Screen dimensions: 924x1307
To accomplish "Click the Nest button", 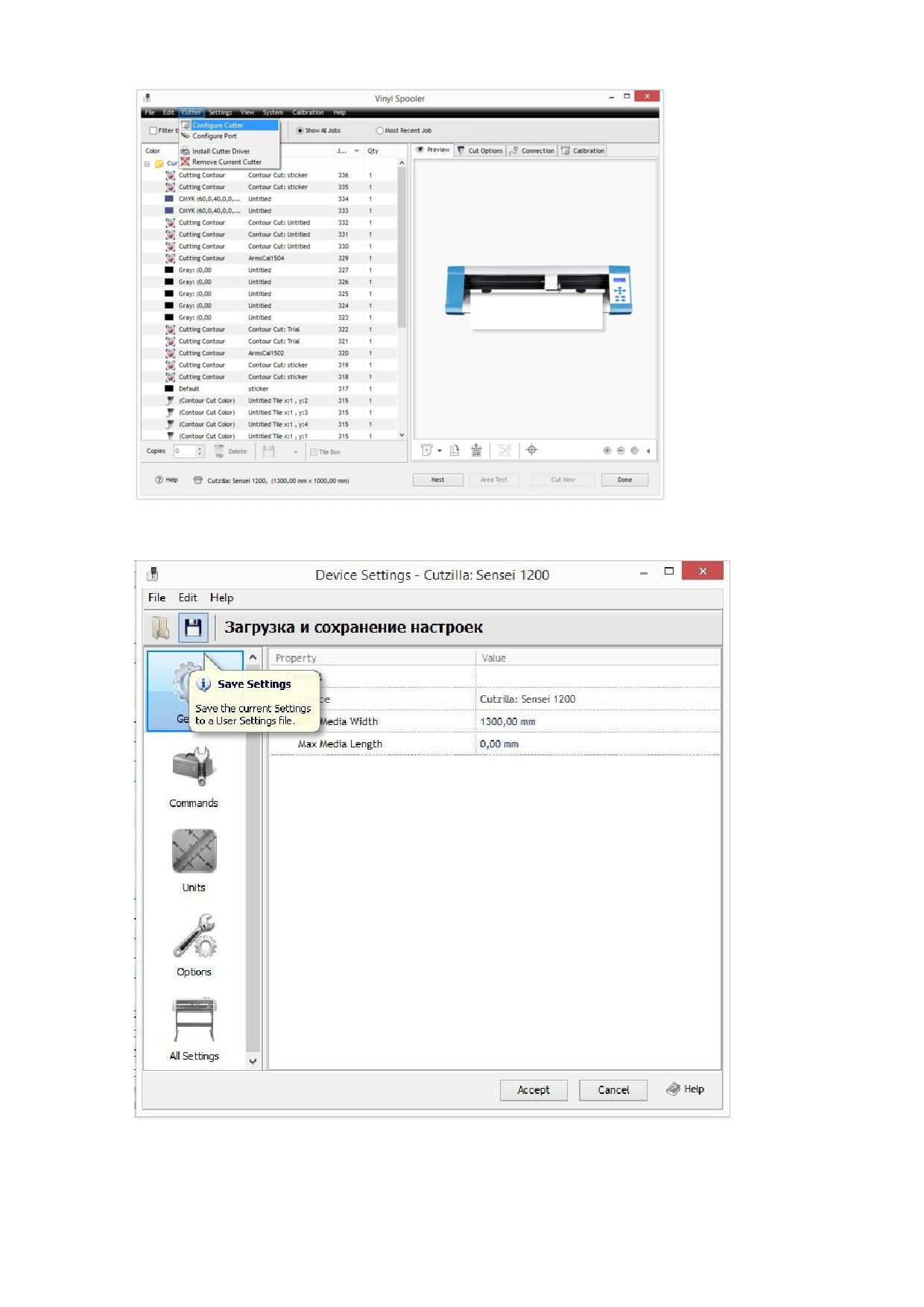I will point(438,480).
